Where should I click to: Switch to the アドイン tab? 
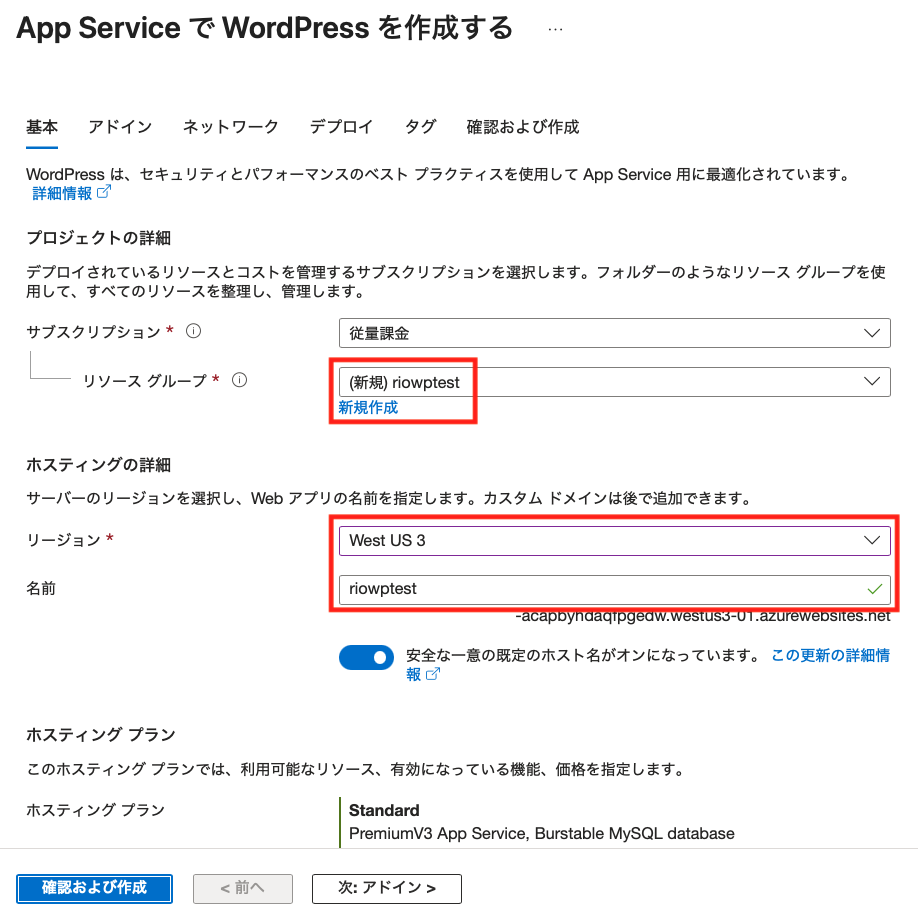click(x=120, y=127)
